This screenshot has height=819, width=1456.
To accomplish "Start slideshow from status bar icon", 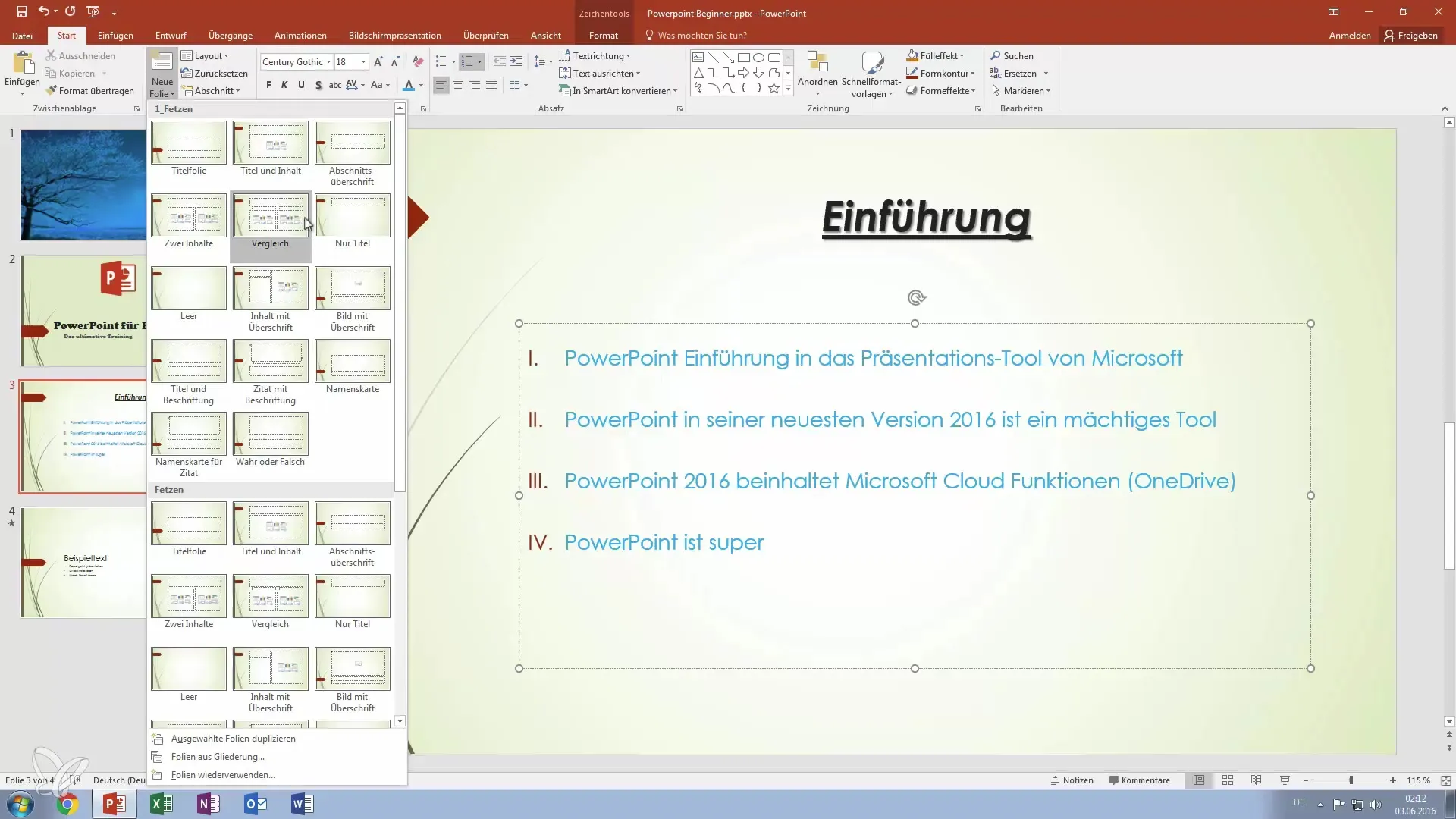I will 1285,780.
